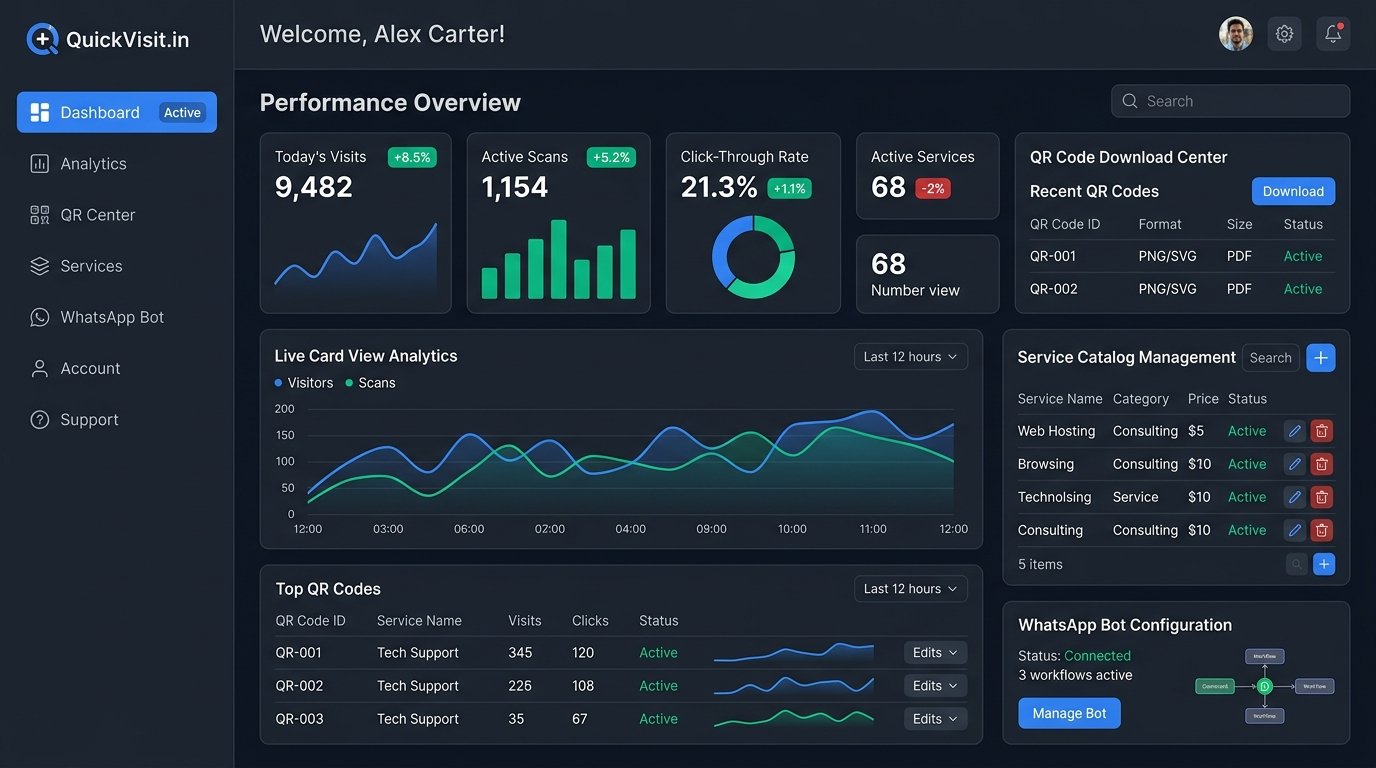Viewport: 1376px width, 768px height.
Task: Edit the Browsing service
Action: 1295,464
